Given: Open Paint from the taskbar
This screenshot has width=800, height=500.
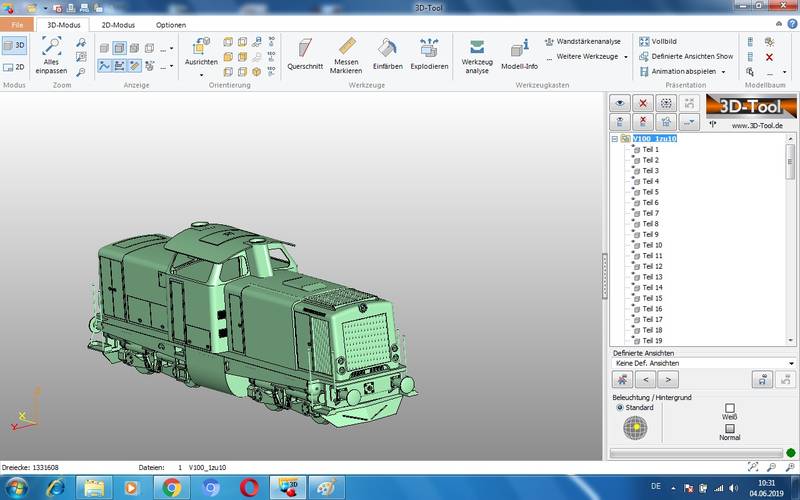Looking at the screenshot, I should click(x=327, y=488).
